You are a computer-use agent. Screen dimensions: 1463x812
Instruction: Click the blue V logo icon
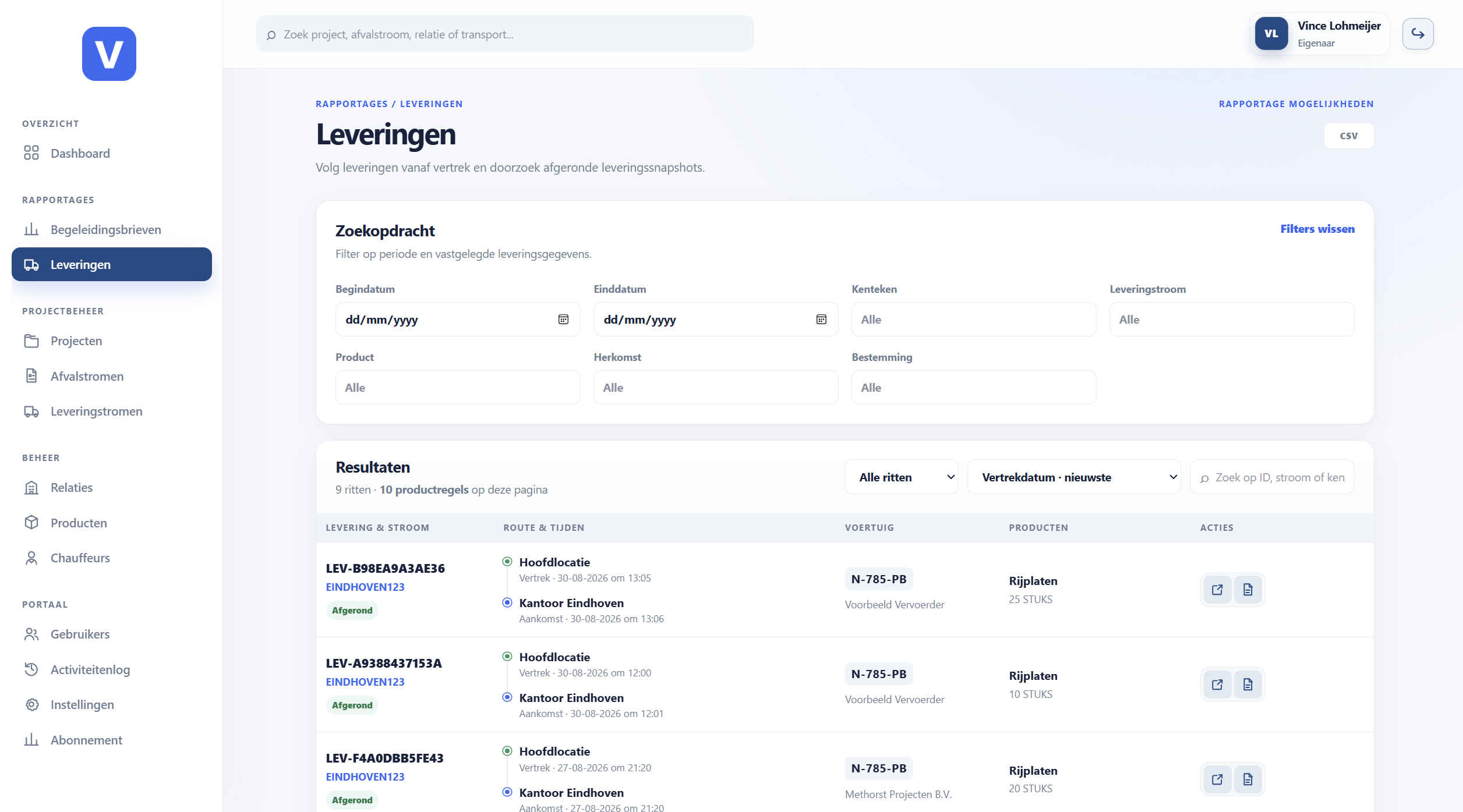point(109,54)
